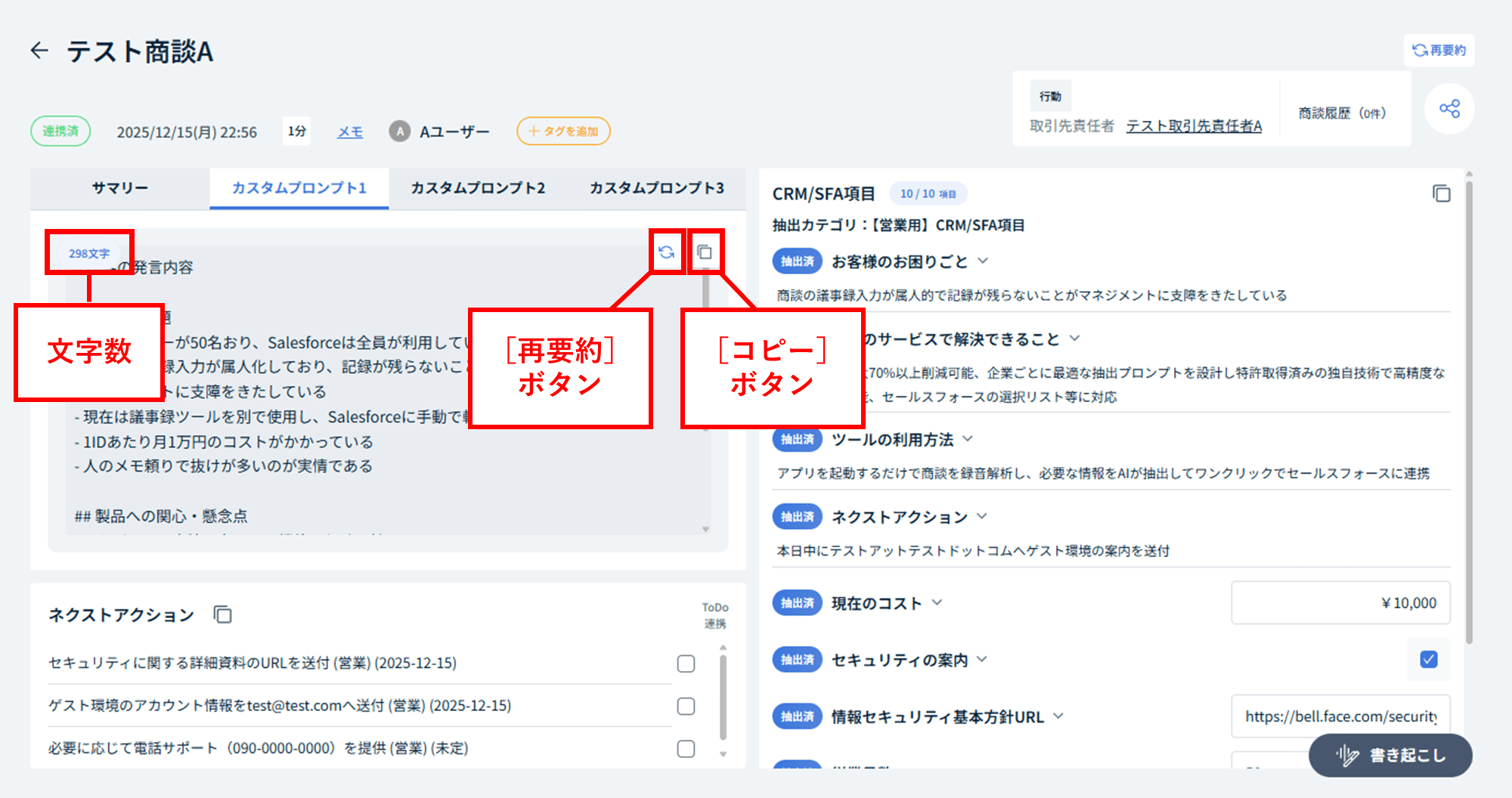
Task: Open the テスト取引先責任者A link
Action: coord(1194,126)
